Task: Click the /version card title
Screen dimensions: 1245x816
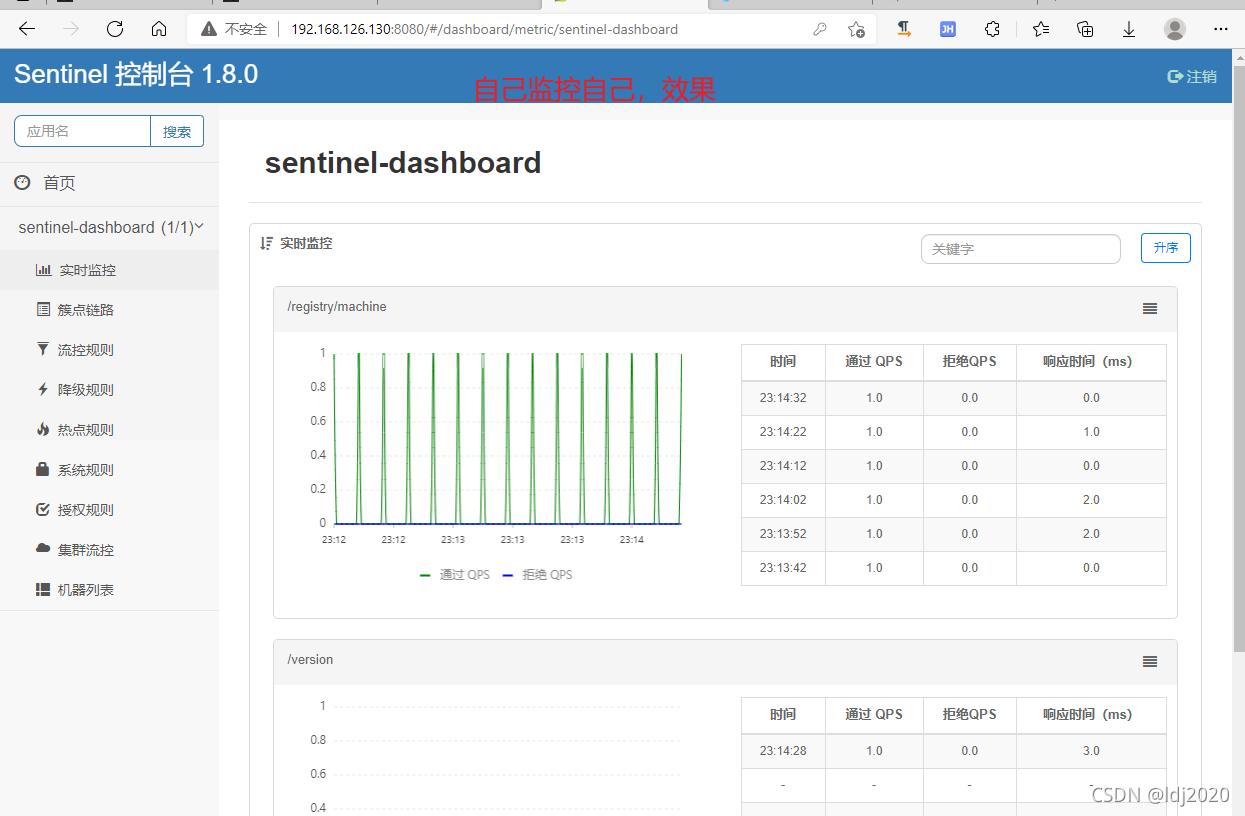Action: pos(310,660)
